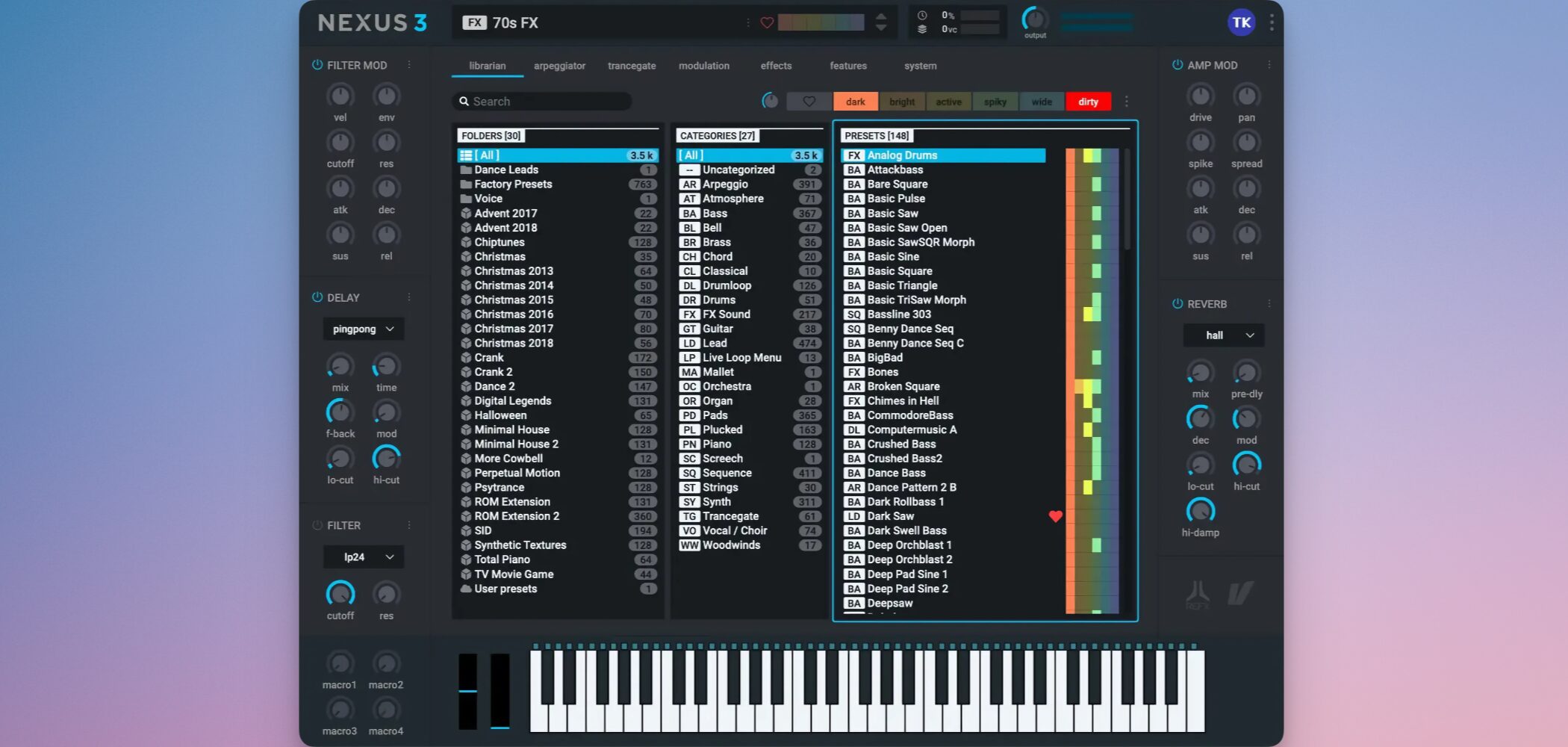Screen dimensions: 1568x747
Task: Toggle the AMP MOD power icon
Action: click(x=1177, y=65)
